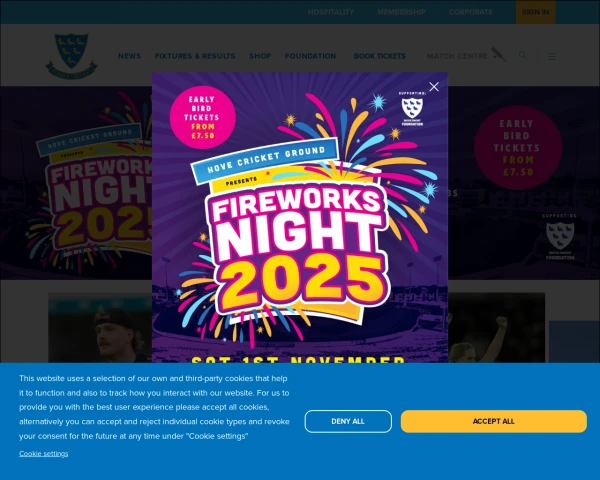Click the cricket bat icon beside Match Centre
Viewport: 600px width, 480px height.
(498, 54)
